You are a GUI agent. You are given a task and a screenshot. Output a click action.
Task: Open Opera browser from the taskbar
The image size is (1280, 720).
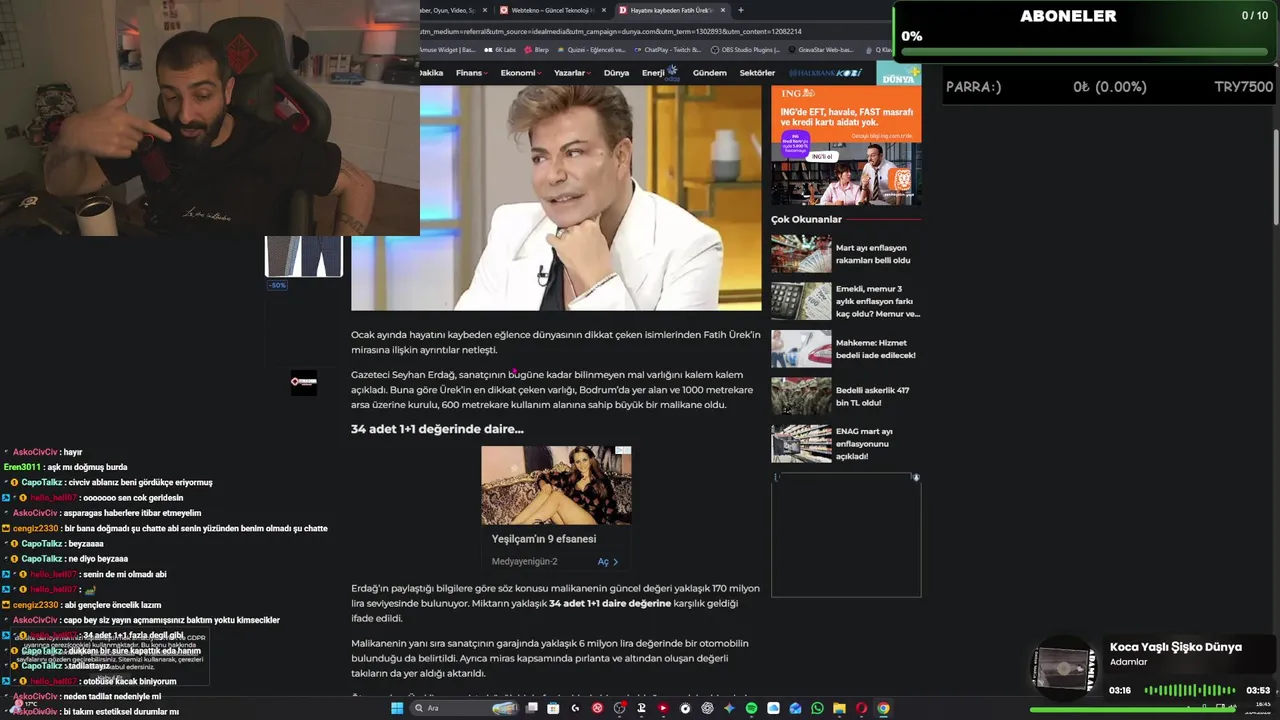pyautogui.click(x=861, y=708)
